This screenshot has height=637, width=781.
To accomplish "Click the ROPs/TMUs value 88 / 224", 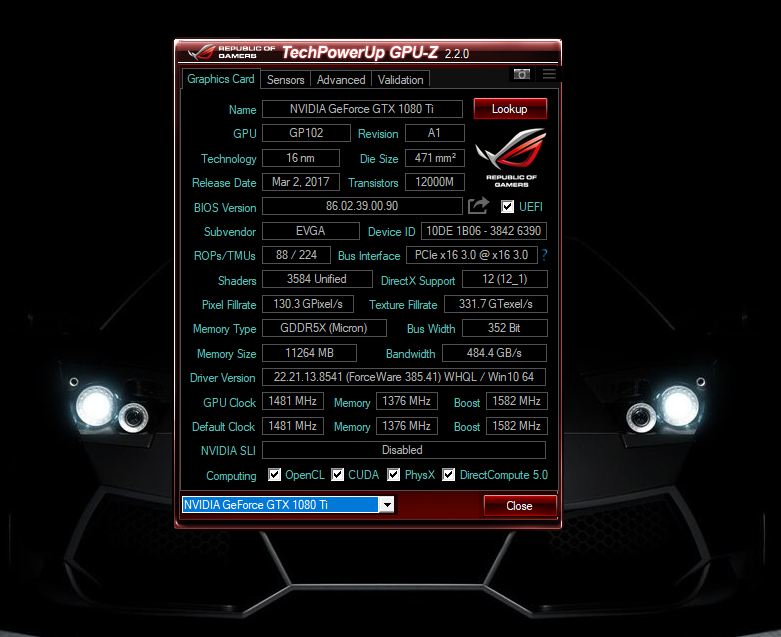I will [296, 255].
